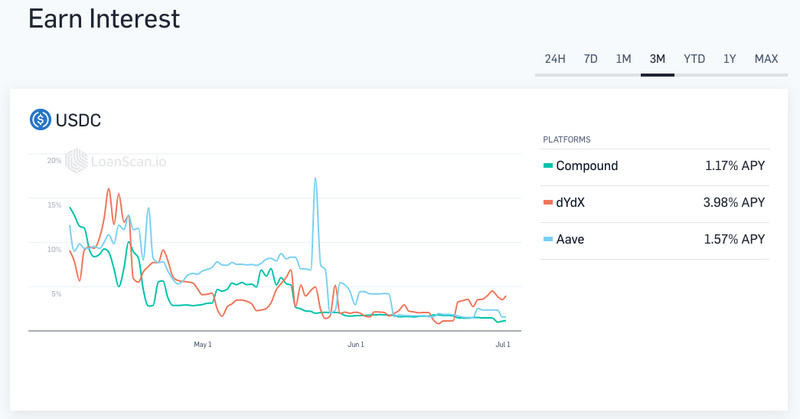Switch chart to YTD range
The image size is (800, 419).
click(x=694, y=59)
